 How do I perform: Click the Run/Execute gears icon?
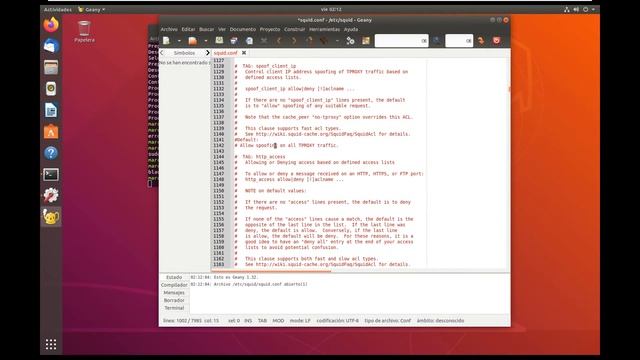click(350, 40)
